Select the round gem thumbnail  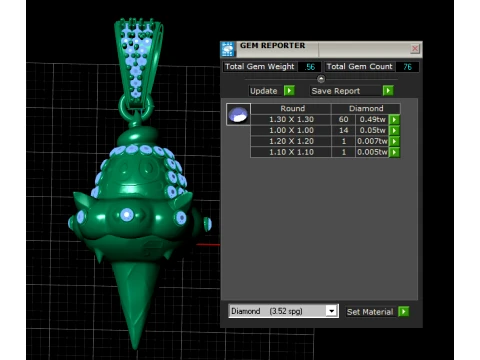tap(238, 115)
